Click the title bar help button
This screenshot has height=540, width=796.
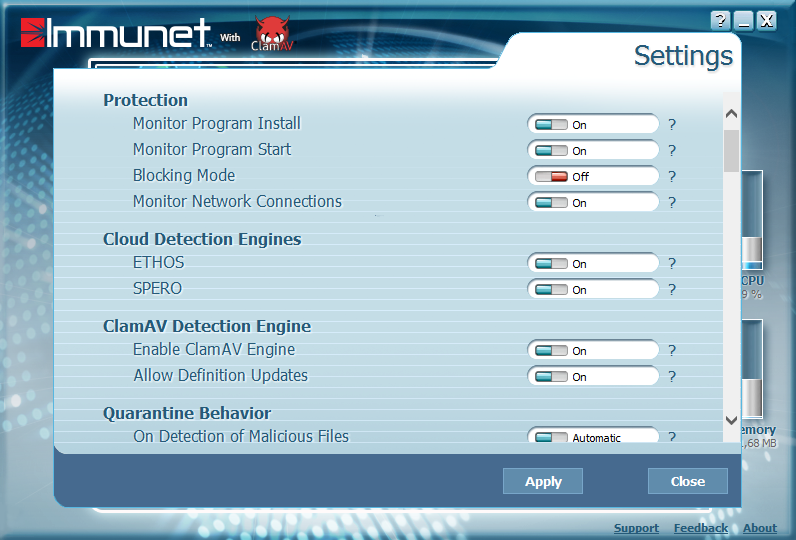tap(720, 21)
